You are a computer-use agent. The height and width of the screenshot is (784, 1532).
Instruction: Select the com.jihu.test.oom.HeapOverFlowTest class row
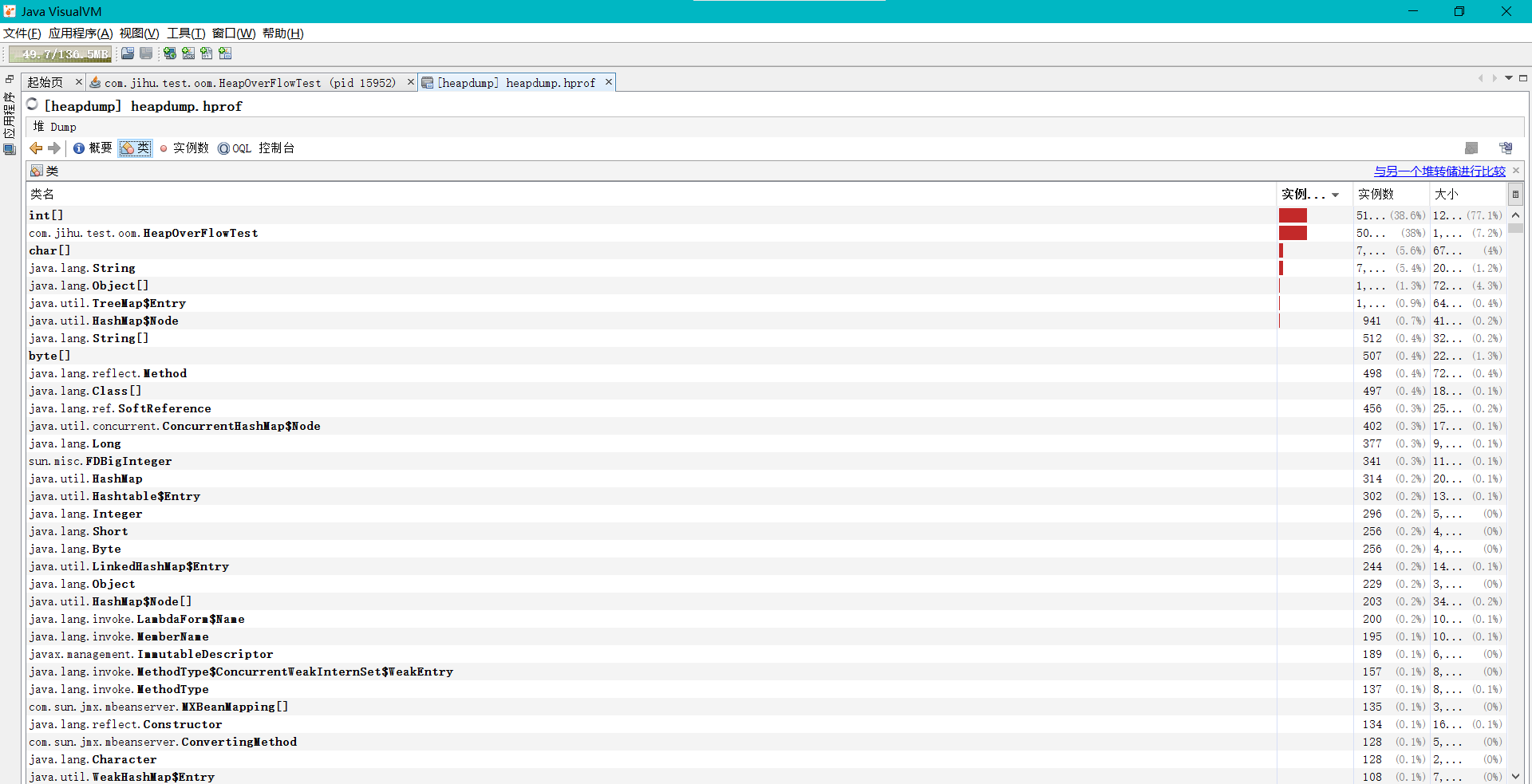(766, 233)
